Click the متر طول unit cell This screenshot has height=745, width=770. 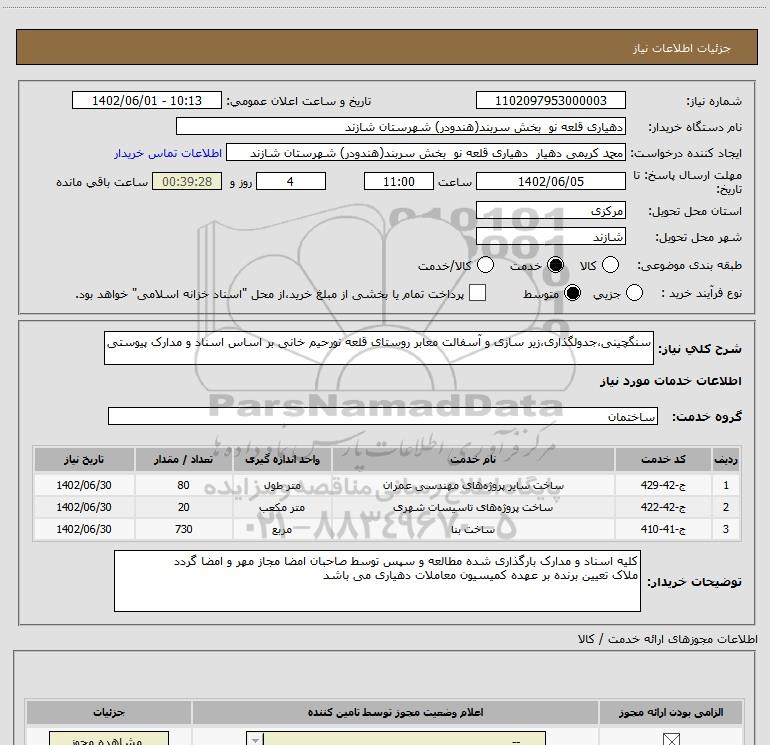(282, 485)
